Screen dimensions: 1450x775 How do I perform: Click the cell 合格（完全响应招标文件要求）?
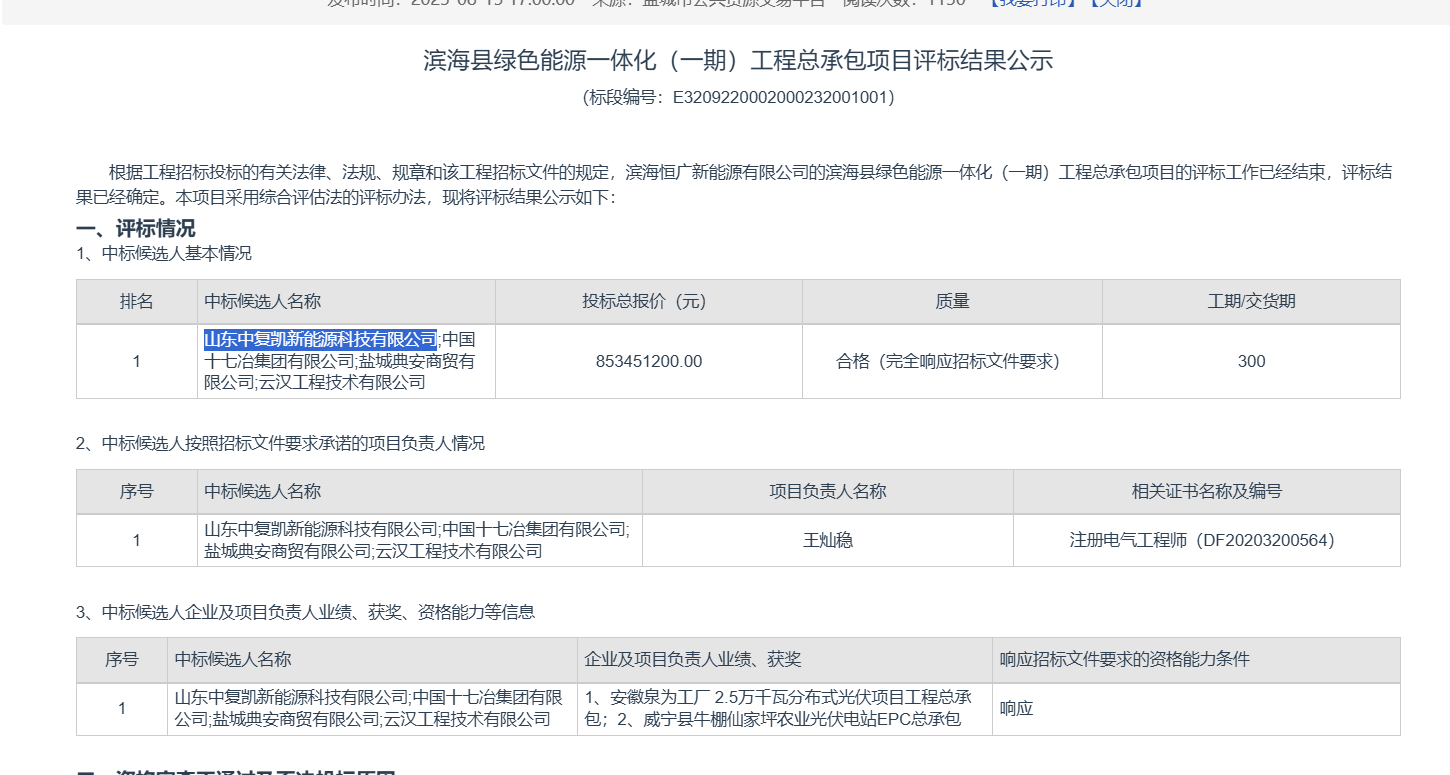tap(952, 362)
